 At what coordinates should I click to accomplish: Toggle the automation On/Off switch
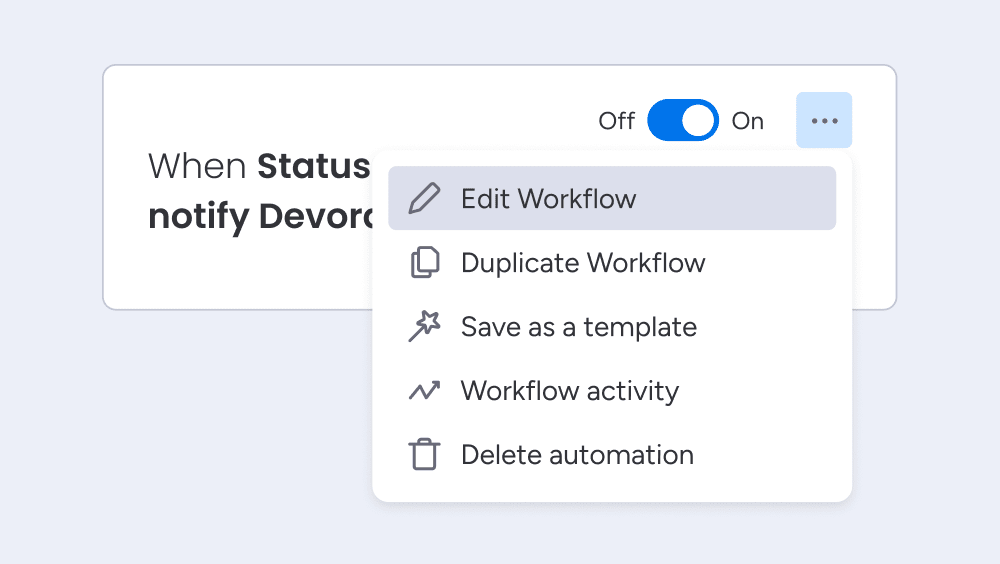pos(683,120)
